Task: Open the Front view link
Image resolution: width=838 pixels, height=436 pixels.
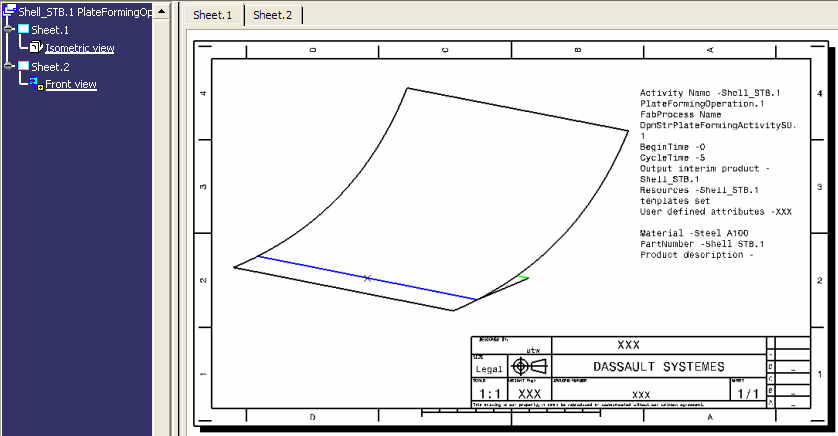Action: tap(71, 85)
